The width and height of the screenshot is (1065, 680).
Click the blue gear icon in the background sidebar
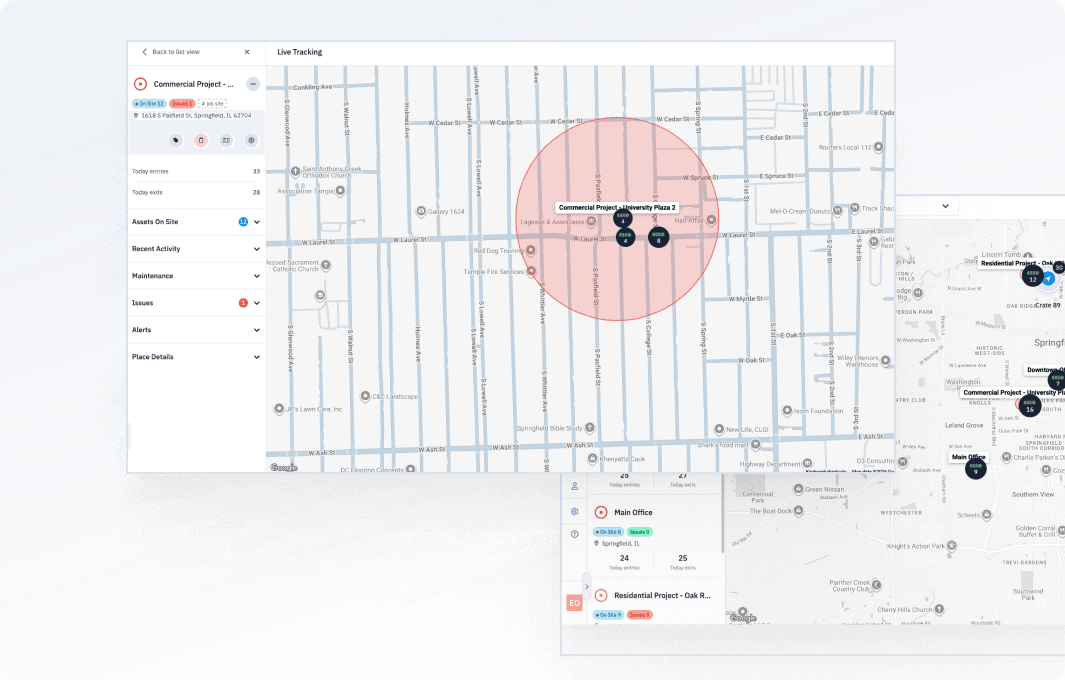pos(575,511)
